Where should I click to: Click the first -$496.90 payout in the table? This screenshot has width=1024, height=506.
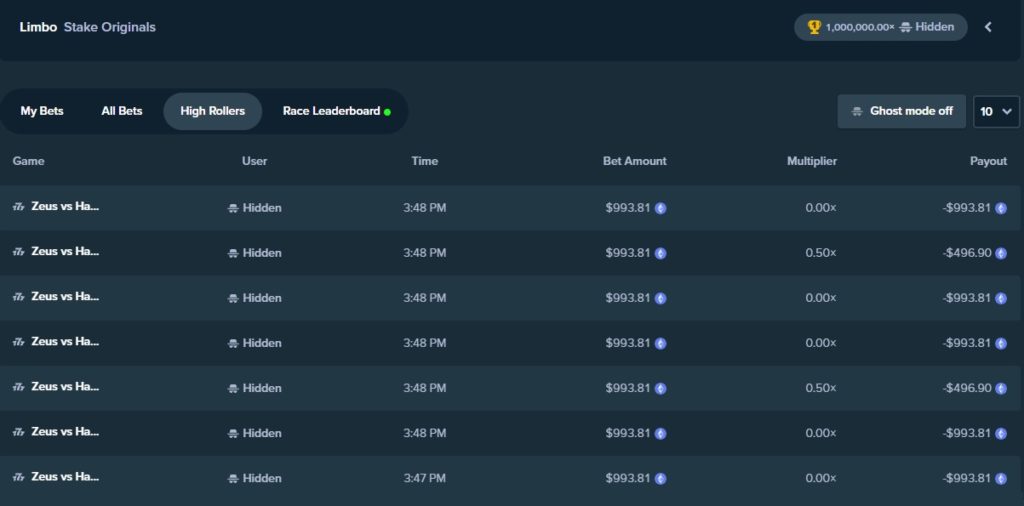967,253
